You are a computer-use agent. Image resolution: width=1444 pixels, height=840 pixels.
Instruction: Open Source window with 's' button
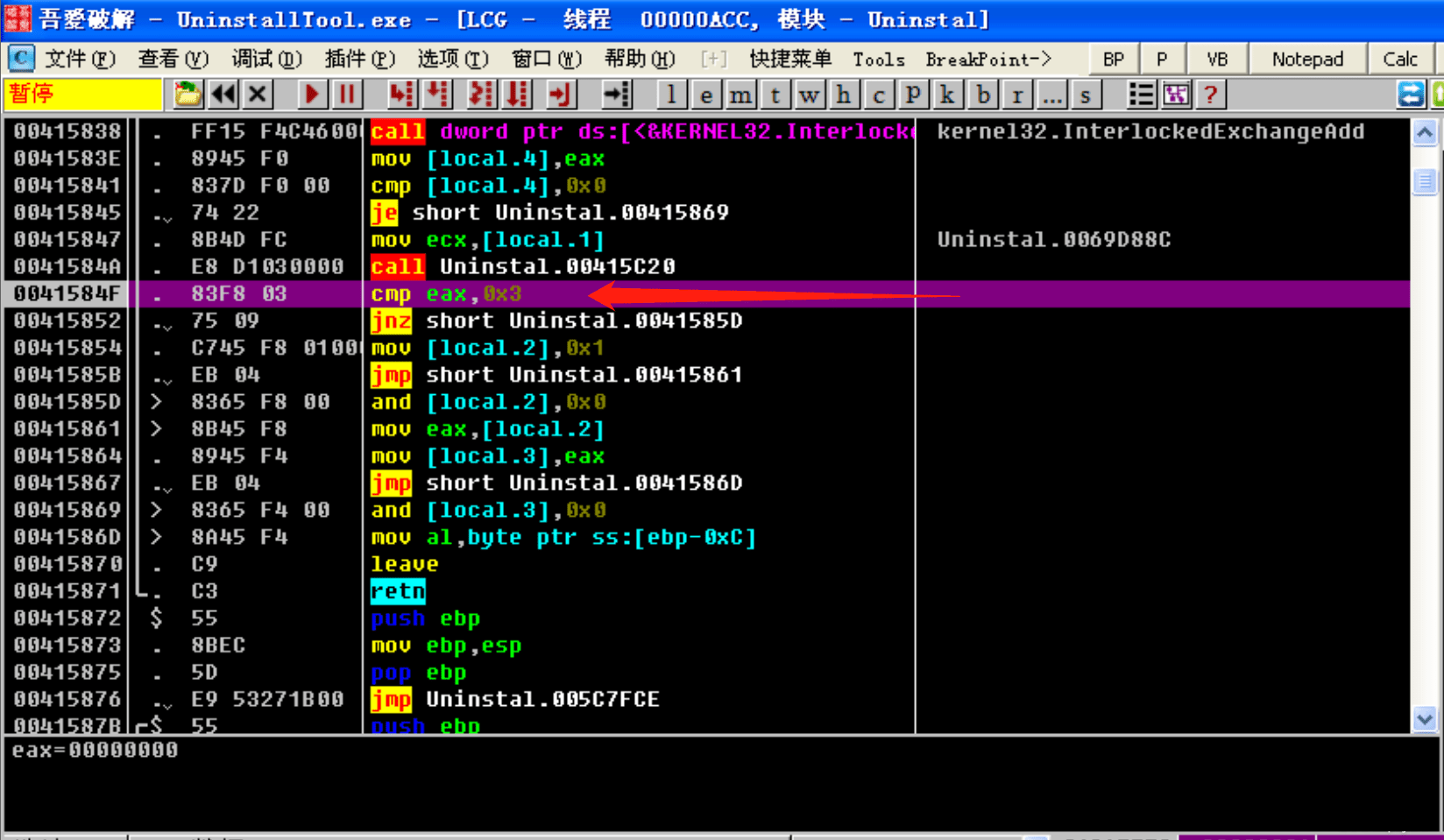coord(1086,94)
